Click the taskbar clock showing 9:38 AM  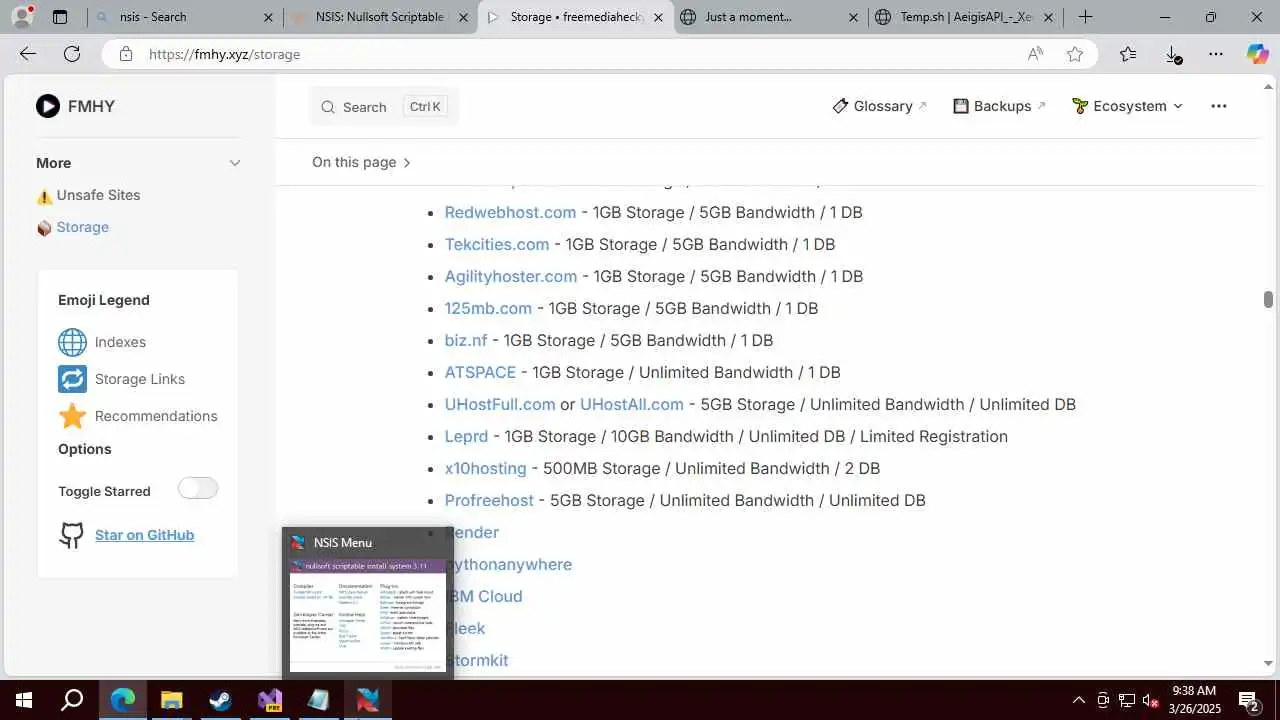pos(1193,699)
